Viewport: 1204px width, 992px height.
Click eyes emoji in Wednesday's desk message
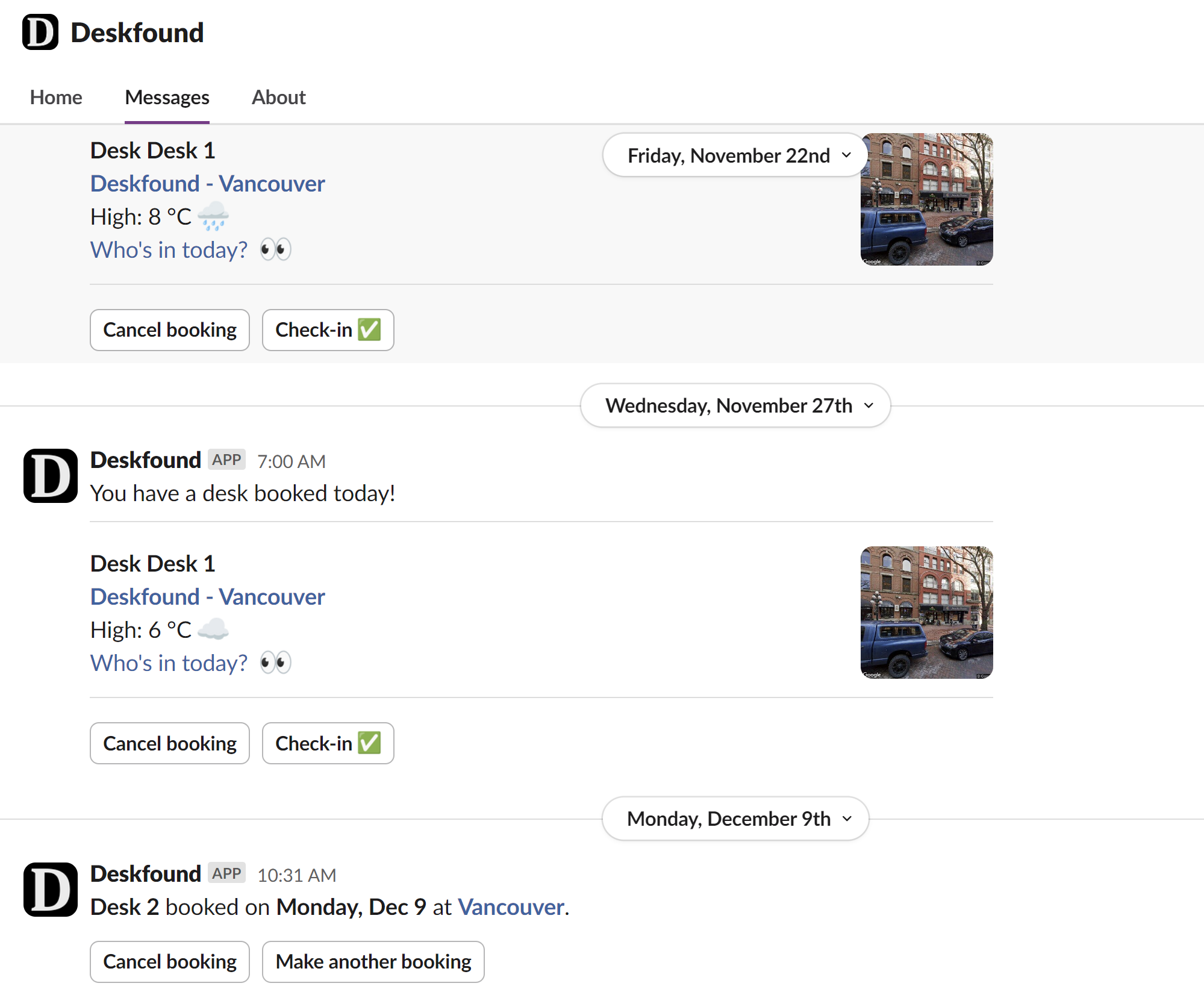point(275,663)
